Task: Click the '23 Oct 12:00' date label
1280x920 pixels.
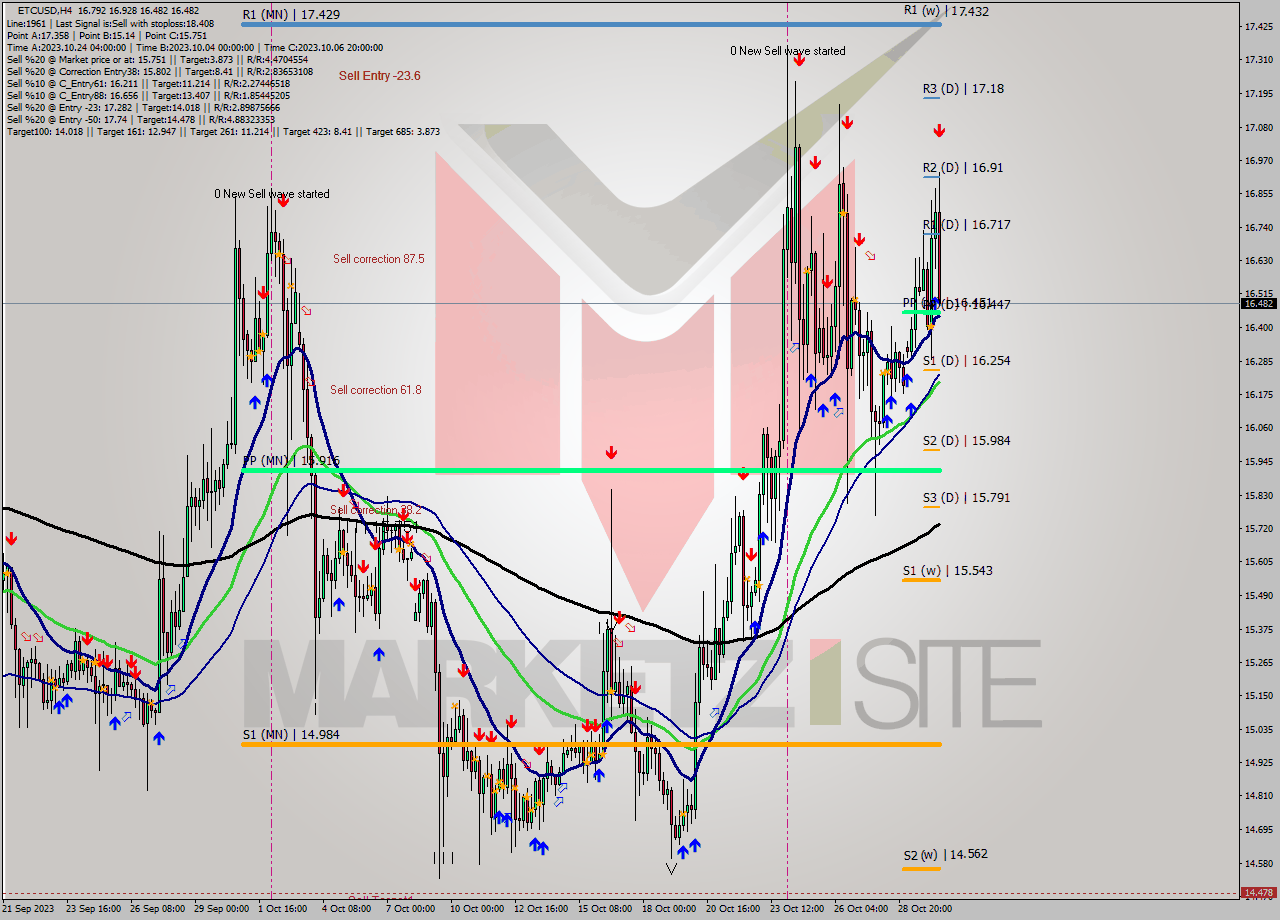Action: tap(797, 909)
